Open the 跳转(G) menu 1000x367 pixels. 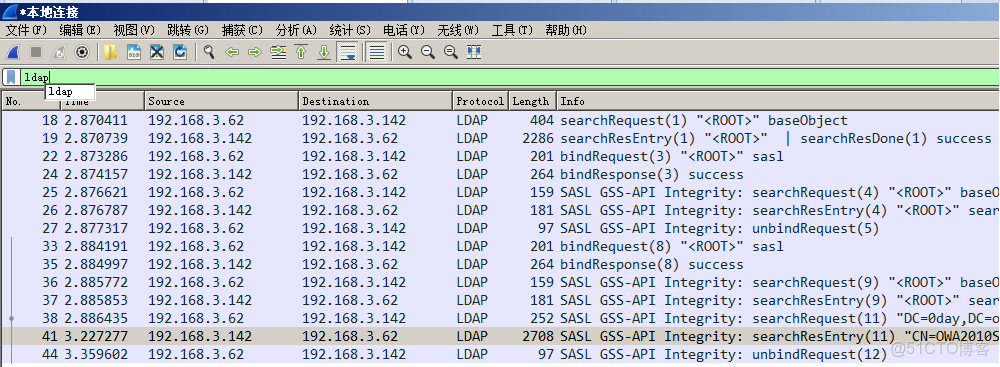188,30
